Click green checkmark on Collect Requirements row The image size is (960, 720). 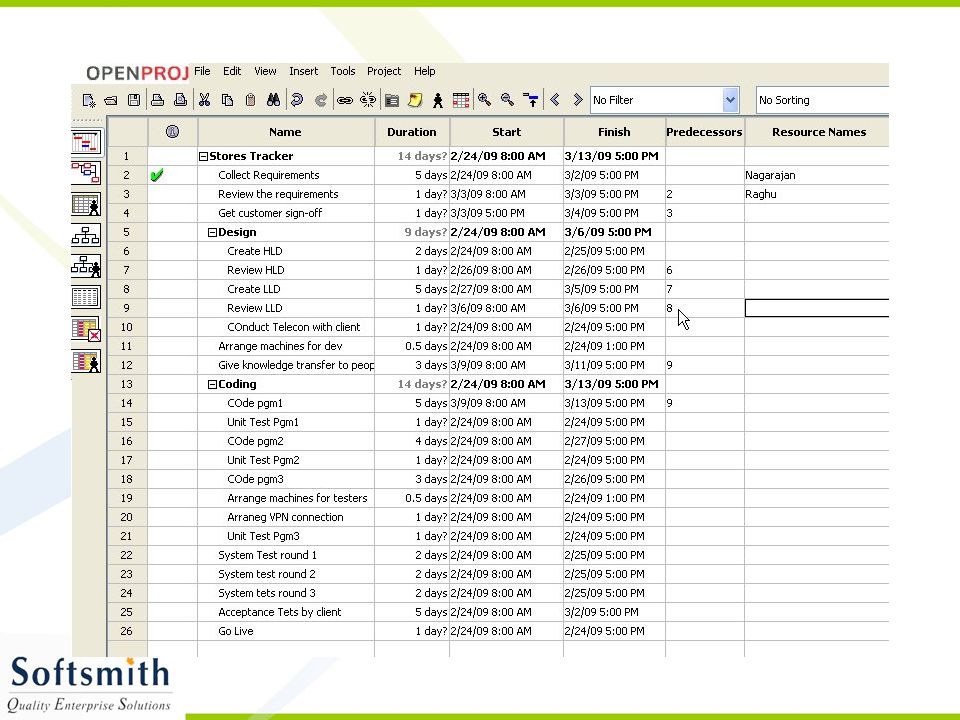coord(157,175)
